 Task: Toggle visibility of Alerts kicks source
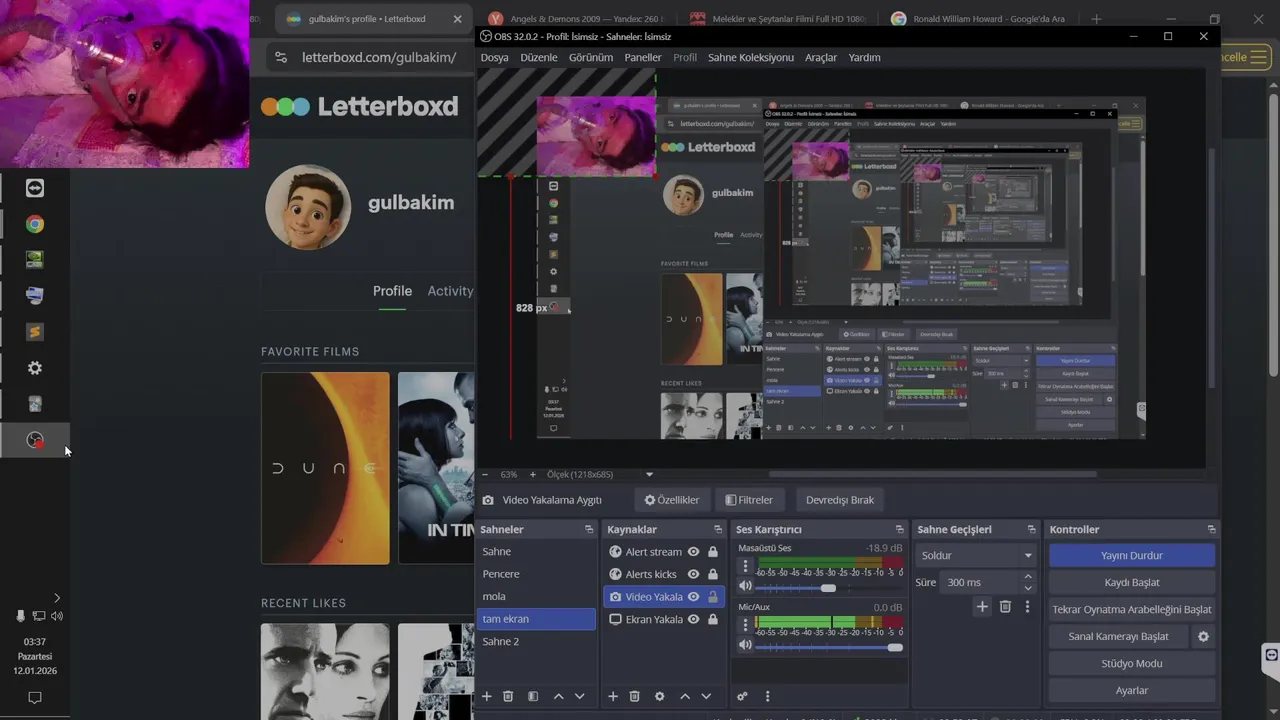[x=693, y=574]
